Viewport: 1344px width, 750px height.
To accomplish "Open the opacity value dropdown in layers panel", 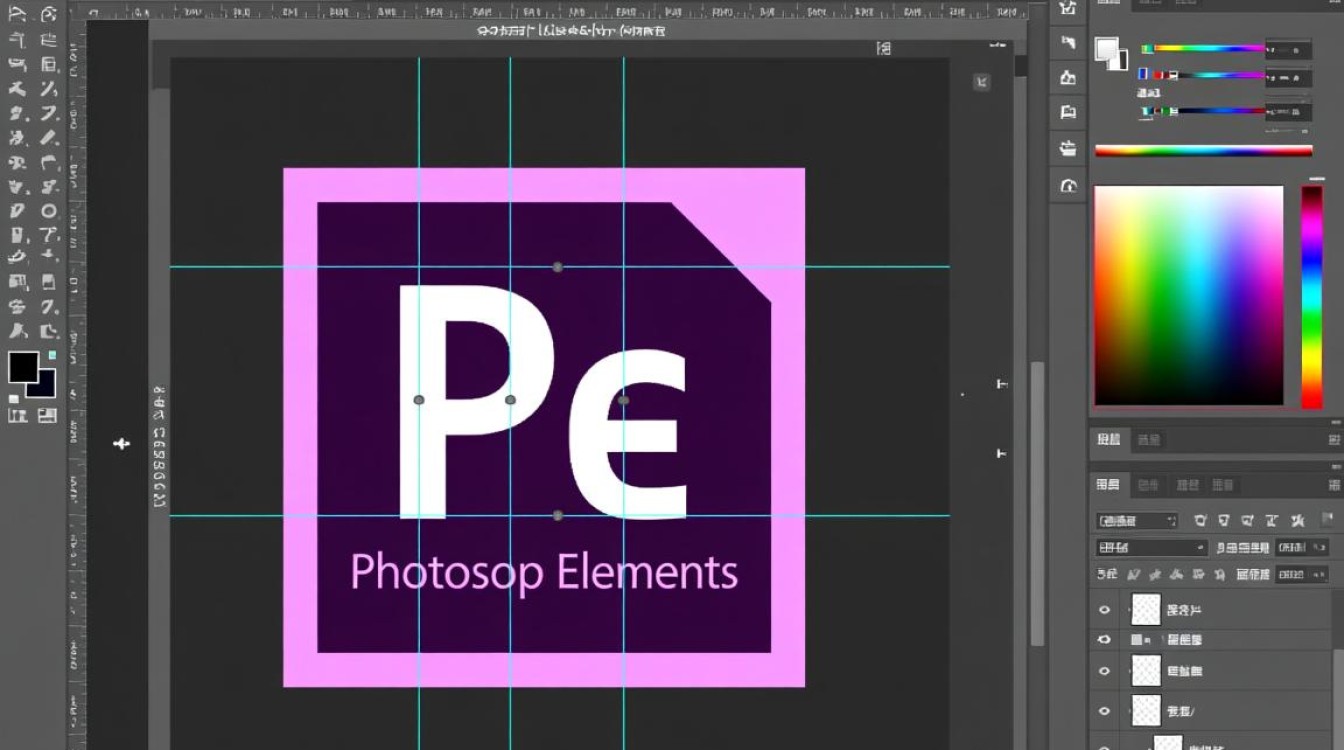I will (x=1304, y=548).
